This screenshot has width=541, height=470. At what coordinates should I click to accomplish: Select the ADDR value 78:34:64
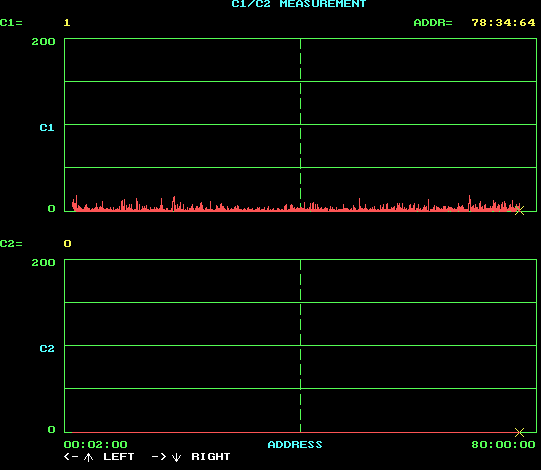503,23
